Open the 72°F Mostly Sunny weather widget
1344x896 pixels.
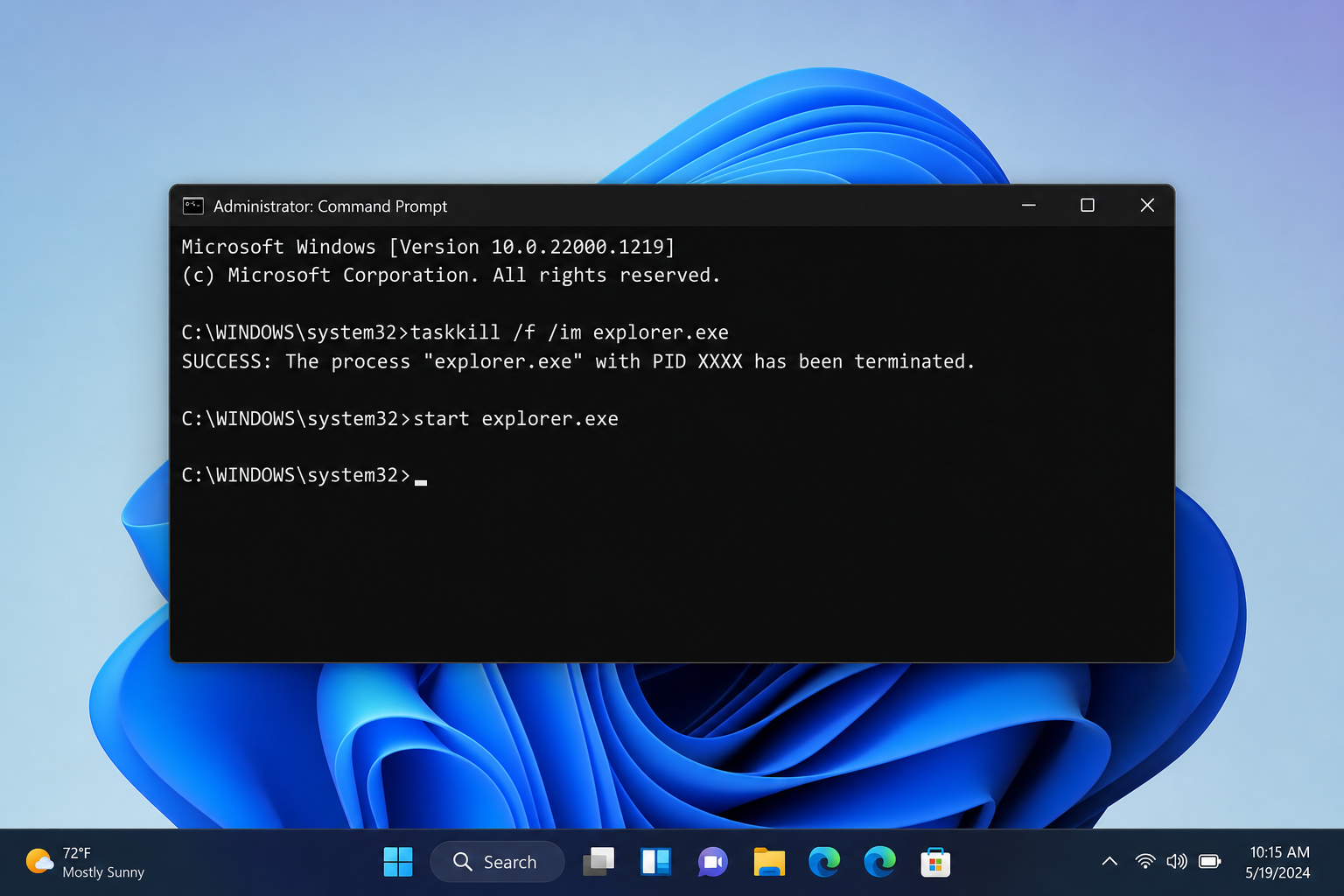pos(85,862)
